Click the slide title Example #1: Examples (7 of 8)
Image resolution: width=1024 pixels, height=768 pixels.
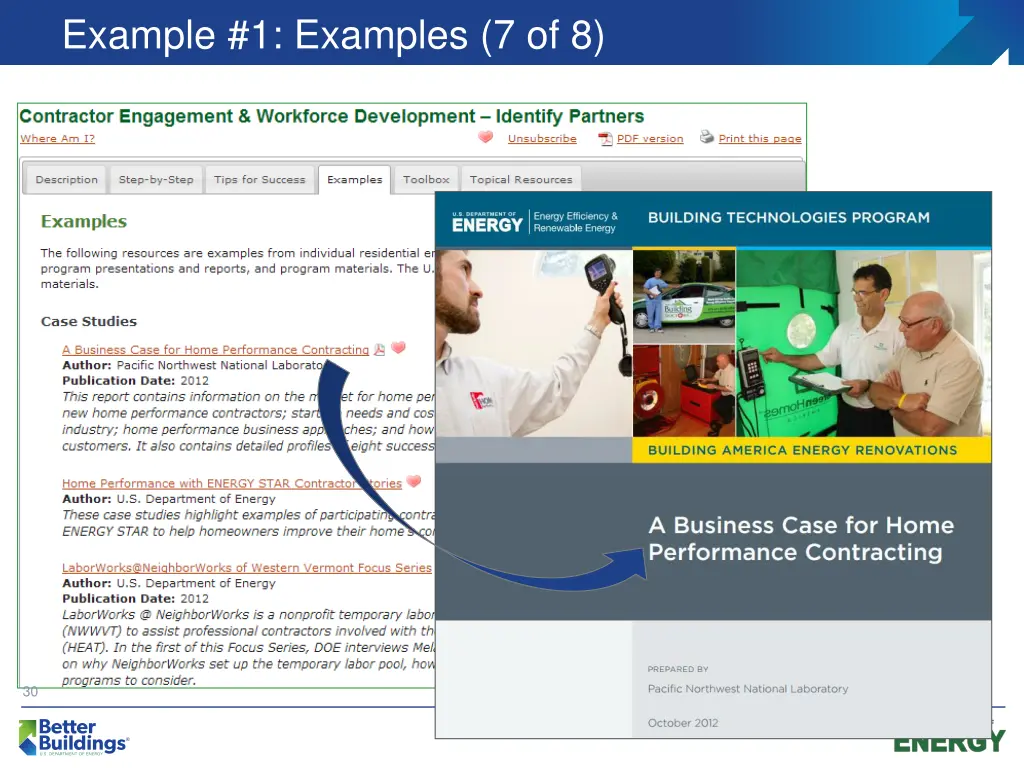click(x=333, y=35)
